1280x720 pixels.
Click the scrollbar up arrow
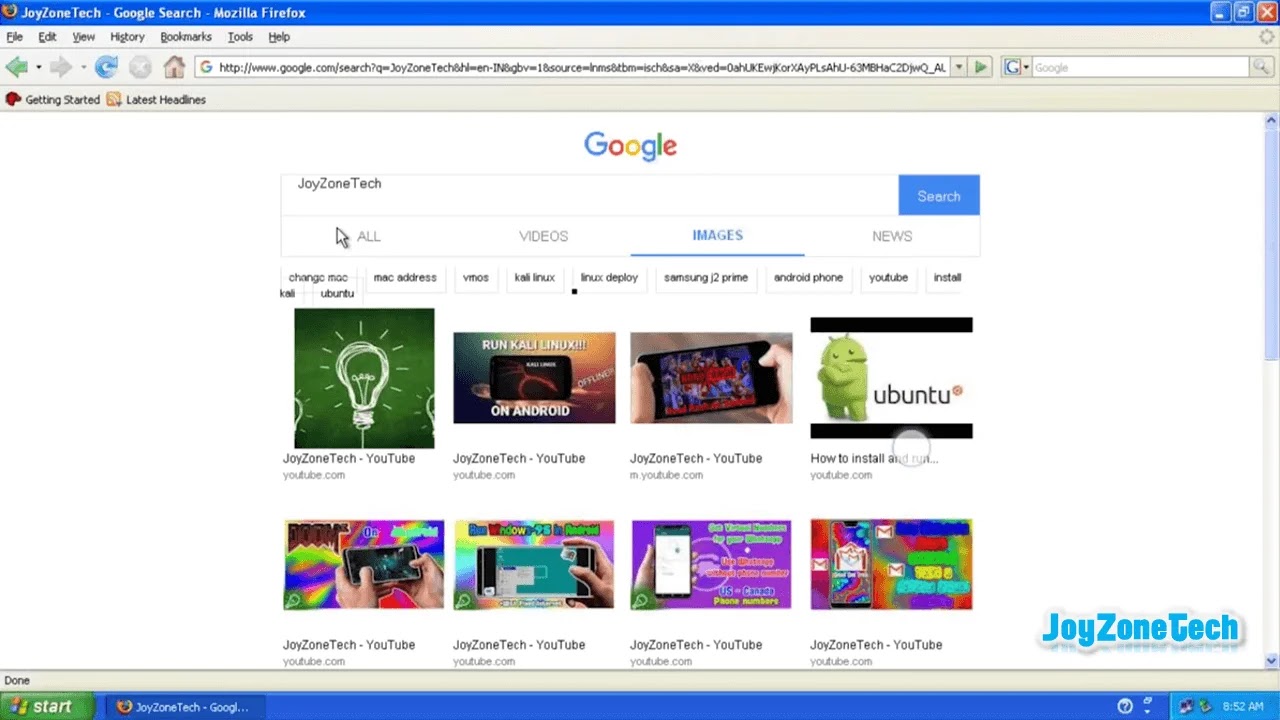pyautogui.click(x=1271, y=119)
